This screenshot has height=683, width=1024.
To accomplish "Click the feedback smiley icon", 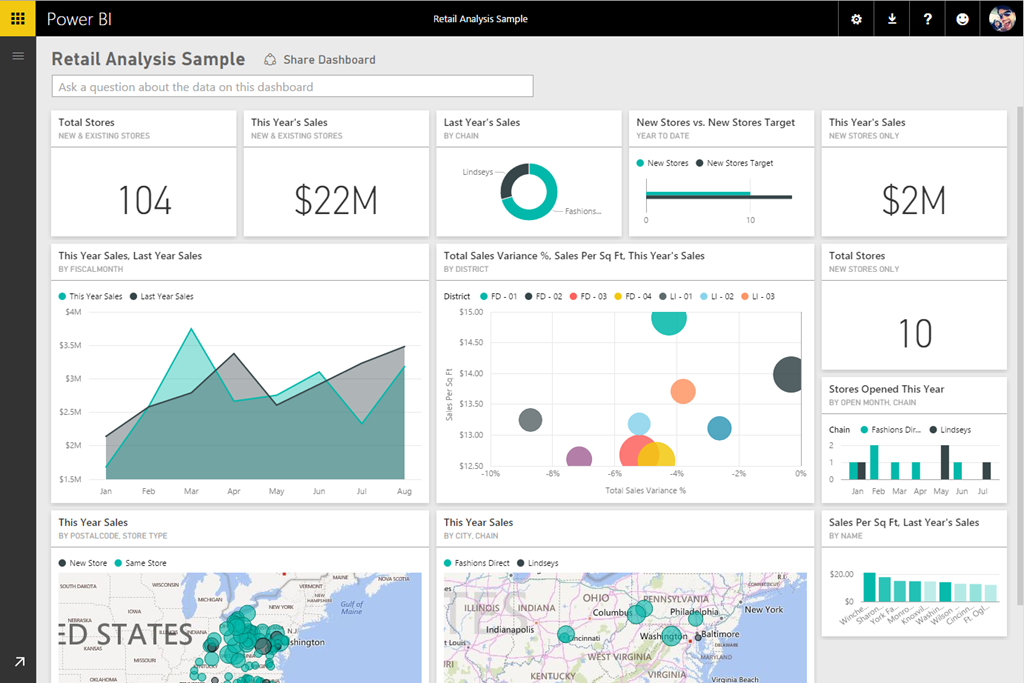I will [x=962, y=19].
